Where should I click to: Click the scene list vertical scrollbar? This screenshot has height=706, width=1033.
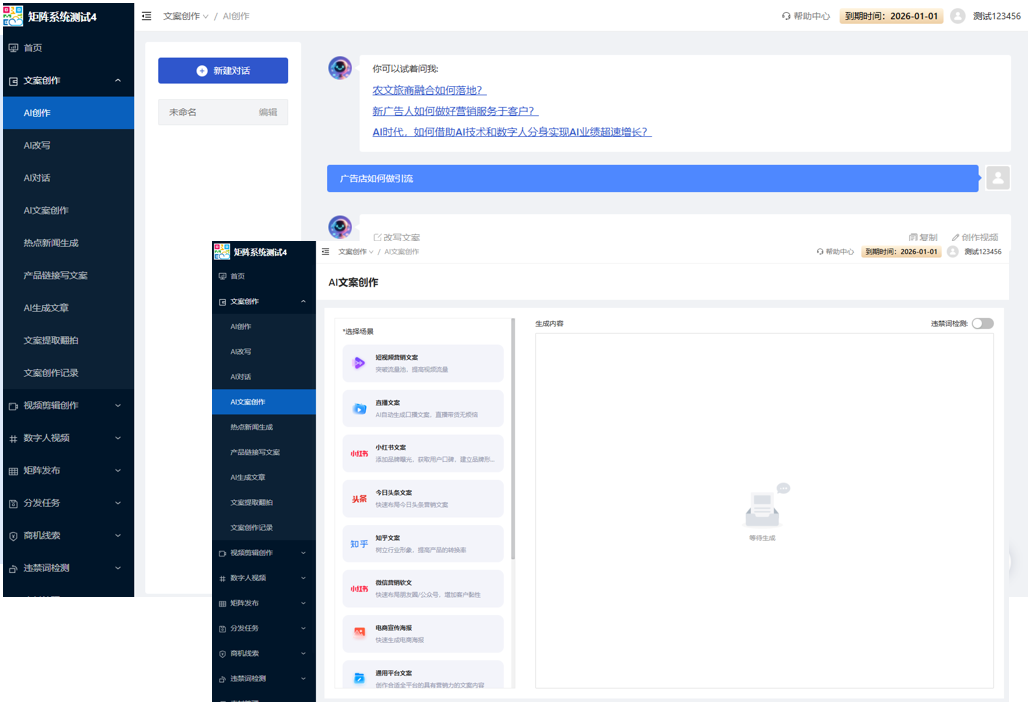pyautogui.click(x=513, y=440)
